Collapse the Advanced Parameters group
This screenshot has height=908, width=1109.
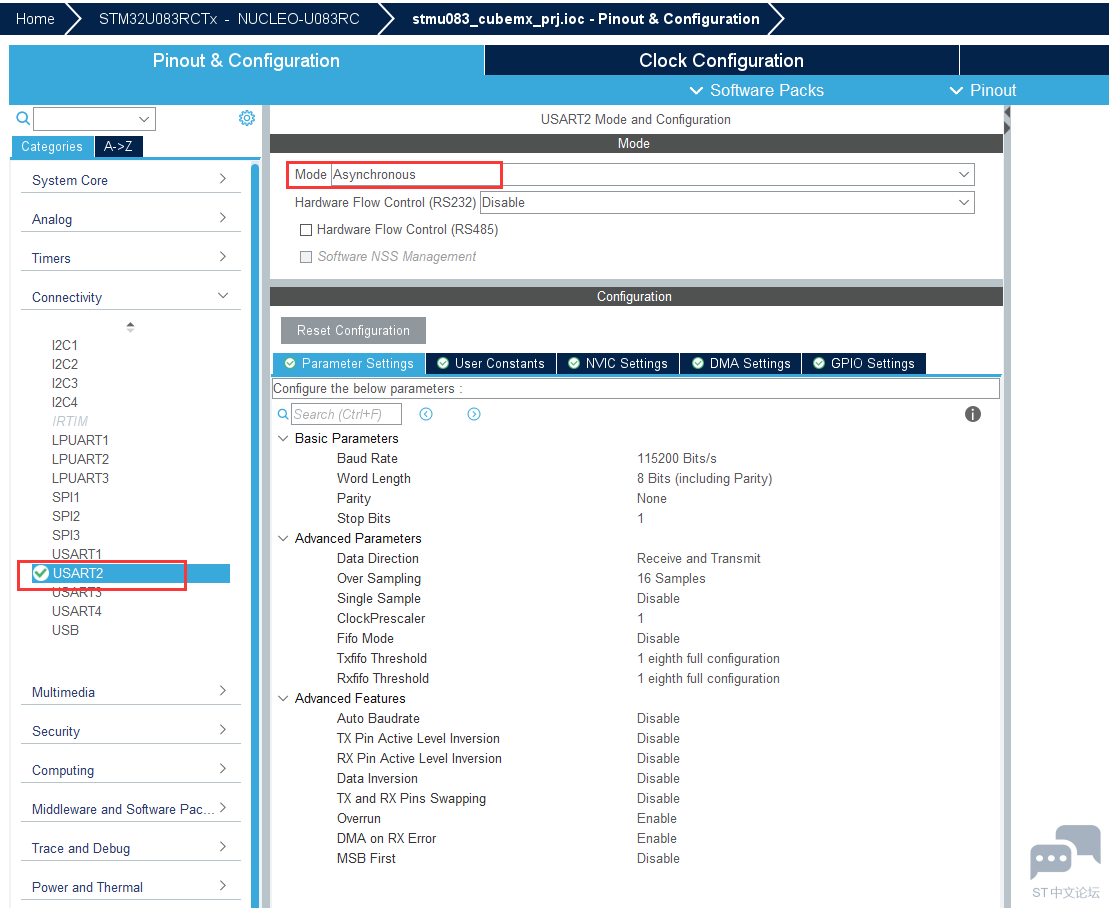click(x=283, y=538)
